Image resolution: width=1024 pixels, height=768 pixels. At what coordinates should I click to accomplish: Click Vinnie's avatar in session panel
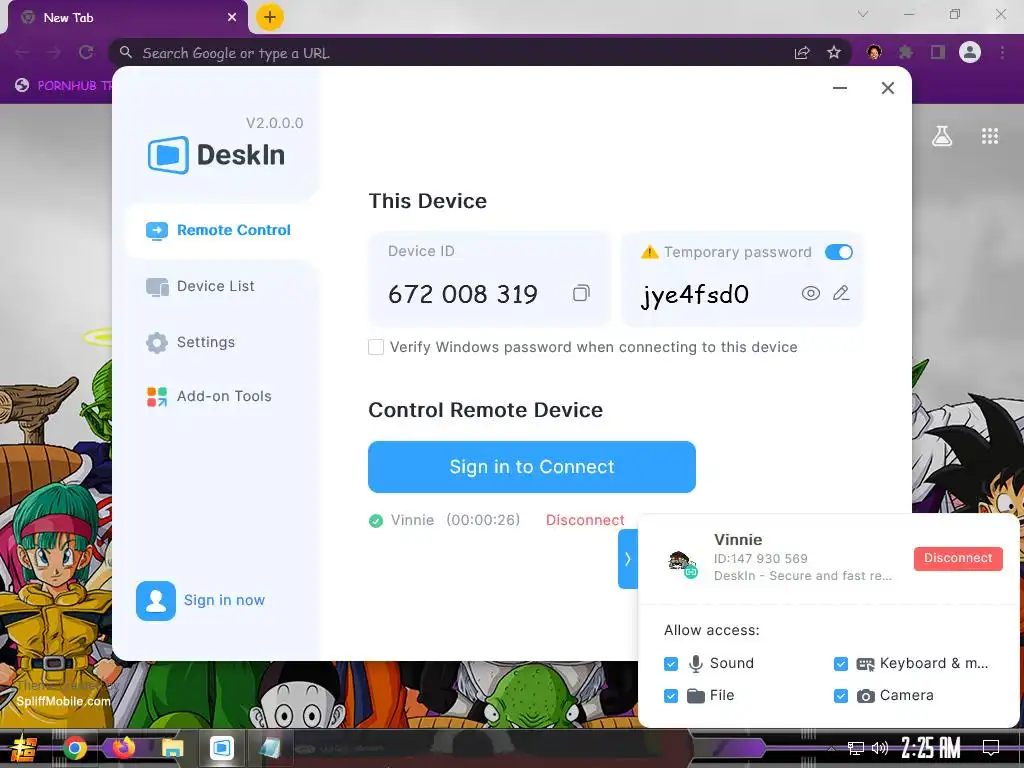682,563
